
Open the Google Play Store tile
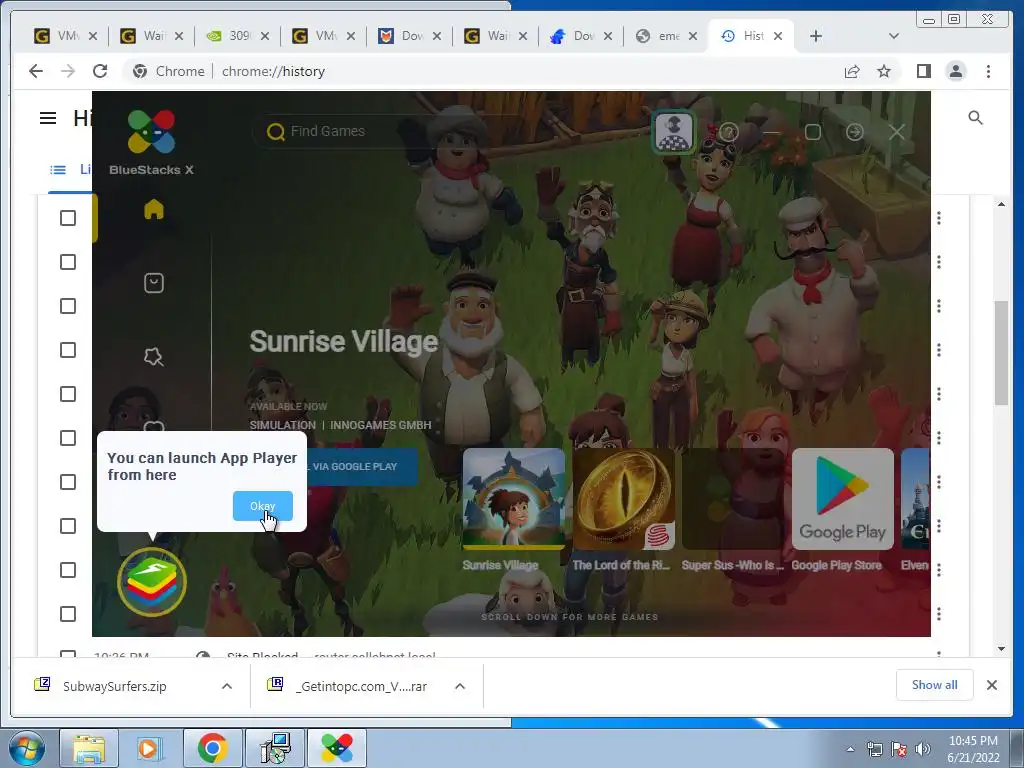tap(843, 499)
